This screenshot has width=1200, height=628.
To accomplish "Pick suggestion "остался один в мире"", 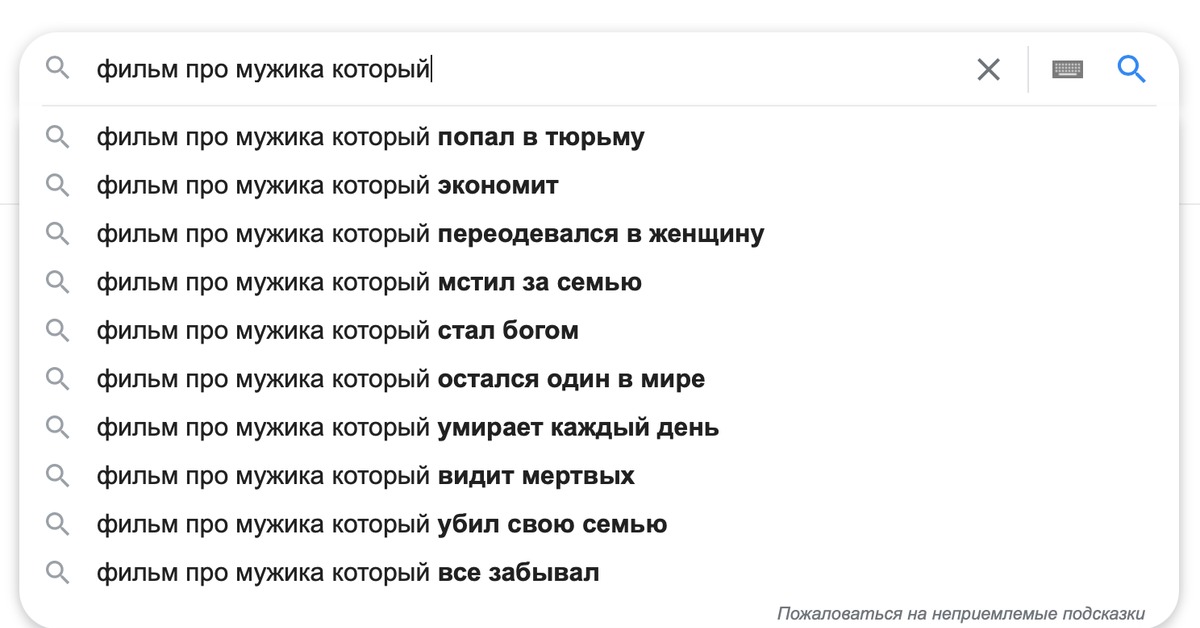I will click(x=400, y=379).
